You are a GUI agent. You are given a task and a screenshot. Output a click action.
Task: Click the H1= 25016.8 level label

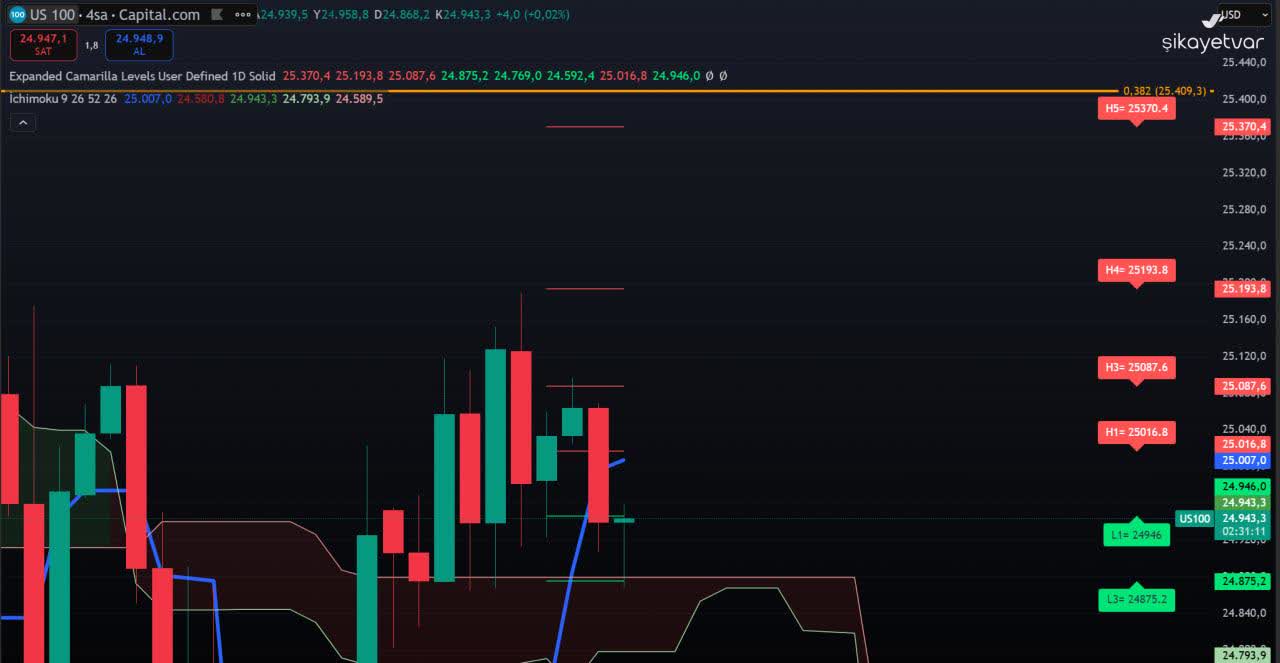click(1136, 432)
